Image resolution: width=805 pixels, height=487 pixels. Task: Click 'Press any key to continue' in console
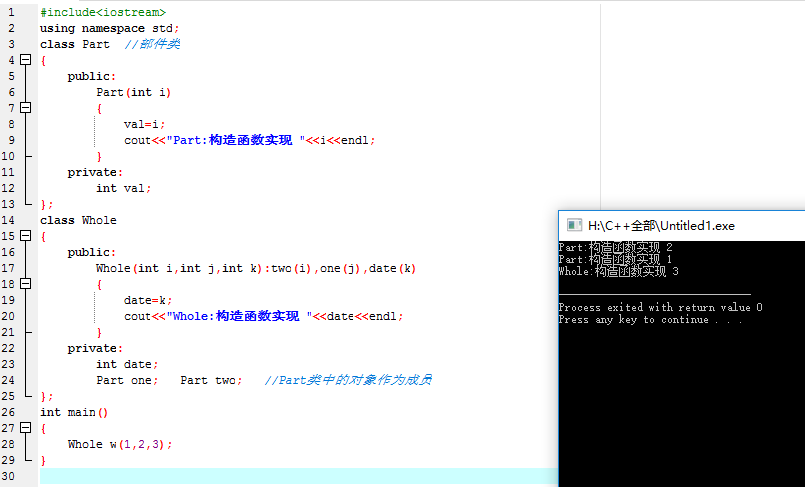click(650, 320)
